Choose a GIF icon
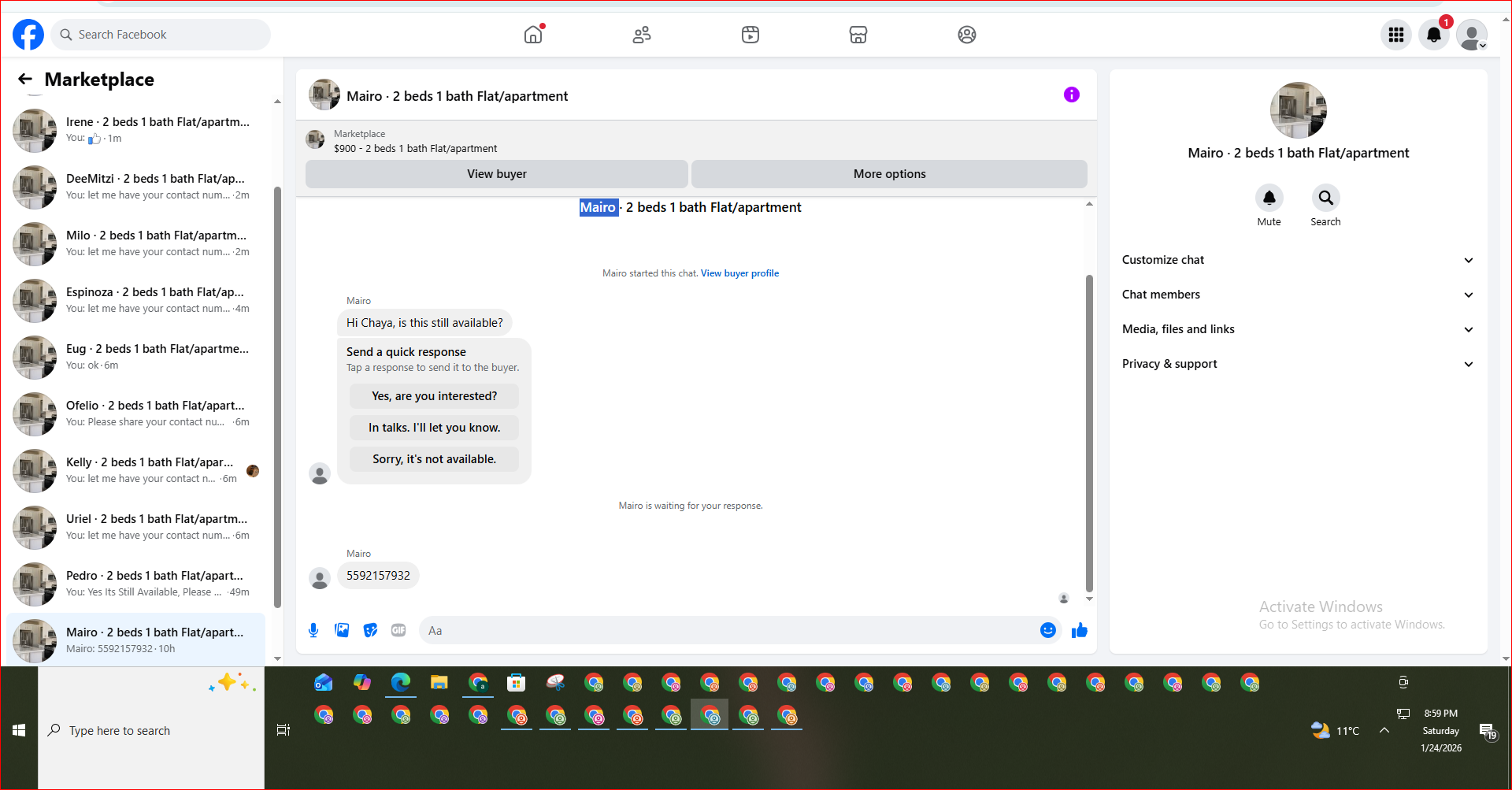 coord(398,630)
